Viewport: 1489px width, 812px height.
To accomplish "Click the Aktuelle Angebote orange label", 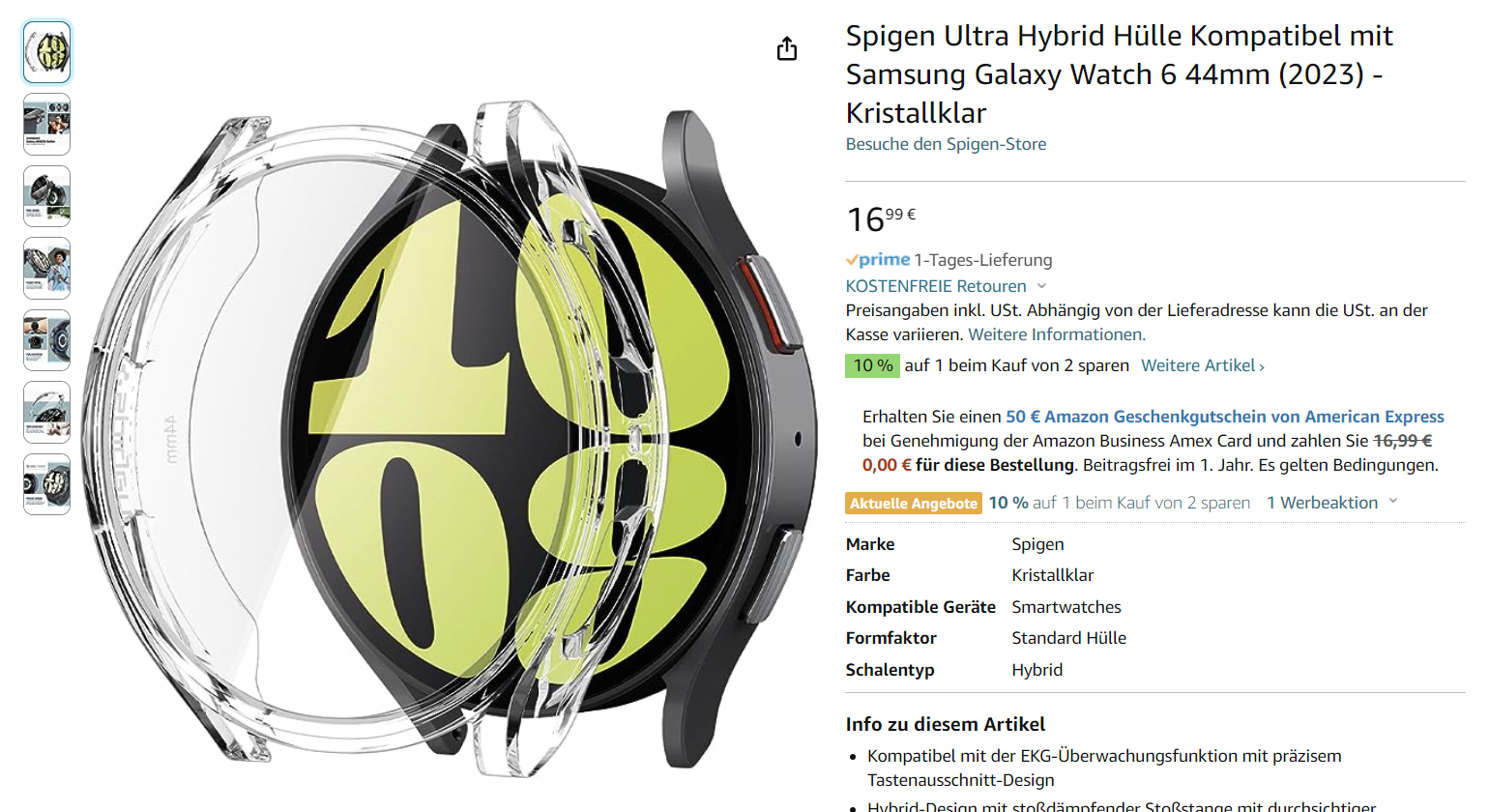I will point(914,503).
